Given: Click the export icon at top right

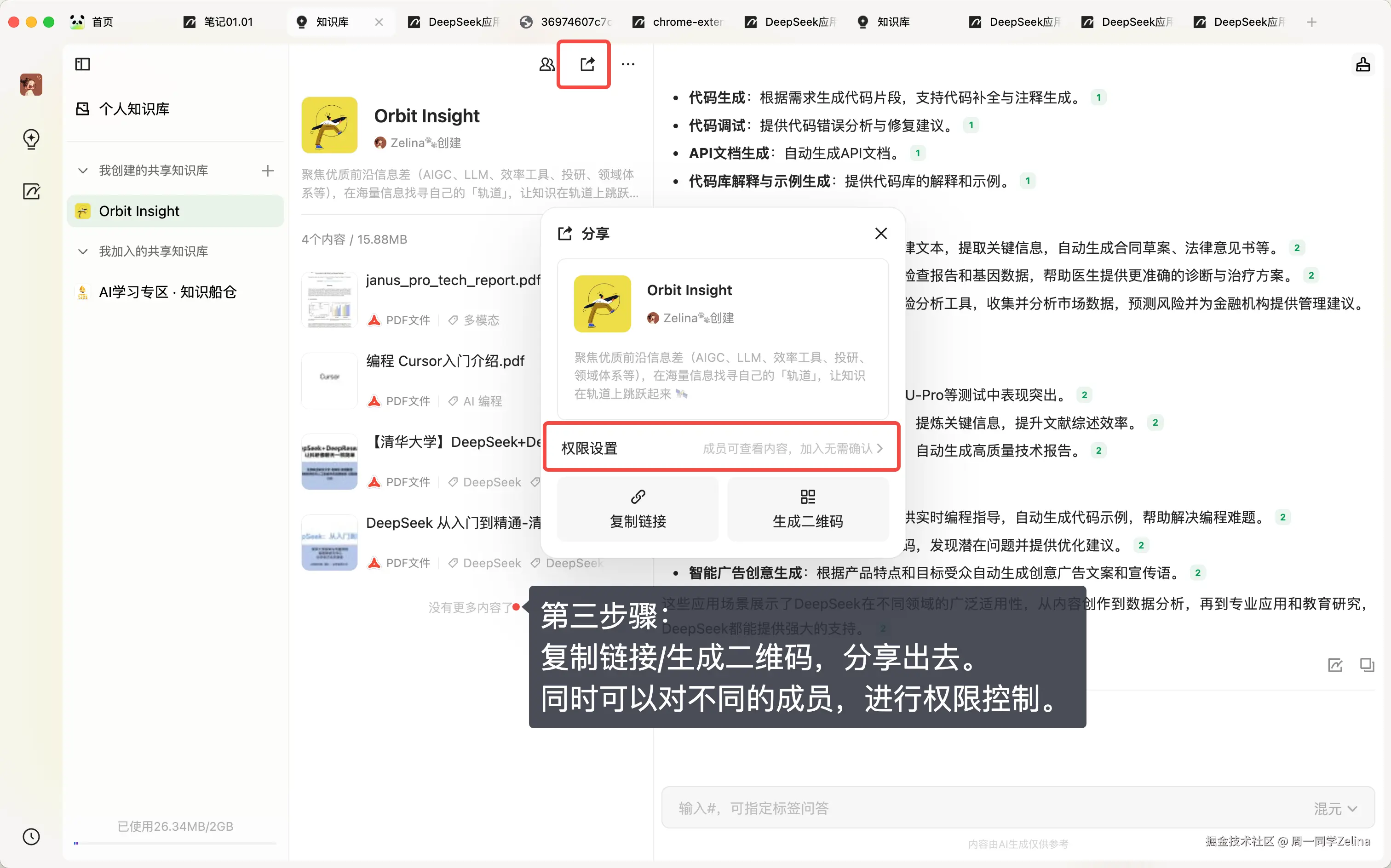Looking at the screenshot, I should pyautogui.click(x=1363, y=64).
